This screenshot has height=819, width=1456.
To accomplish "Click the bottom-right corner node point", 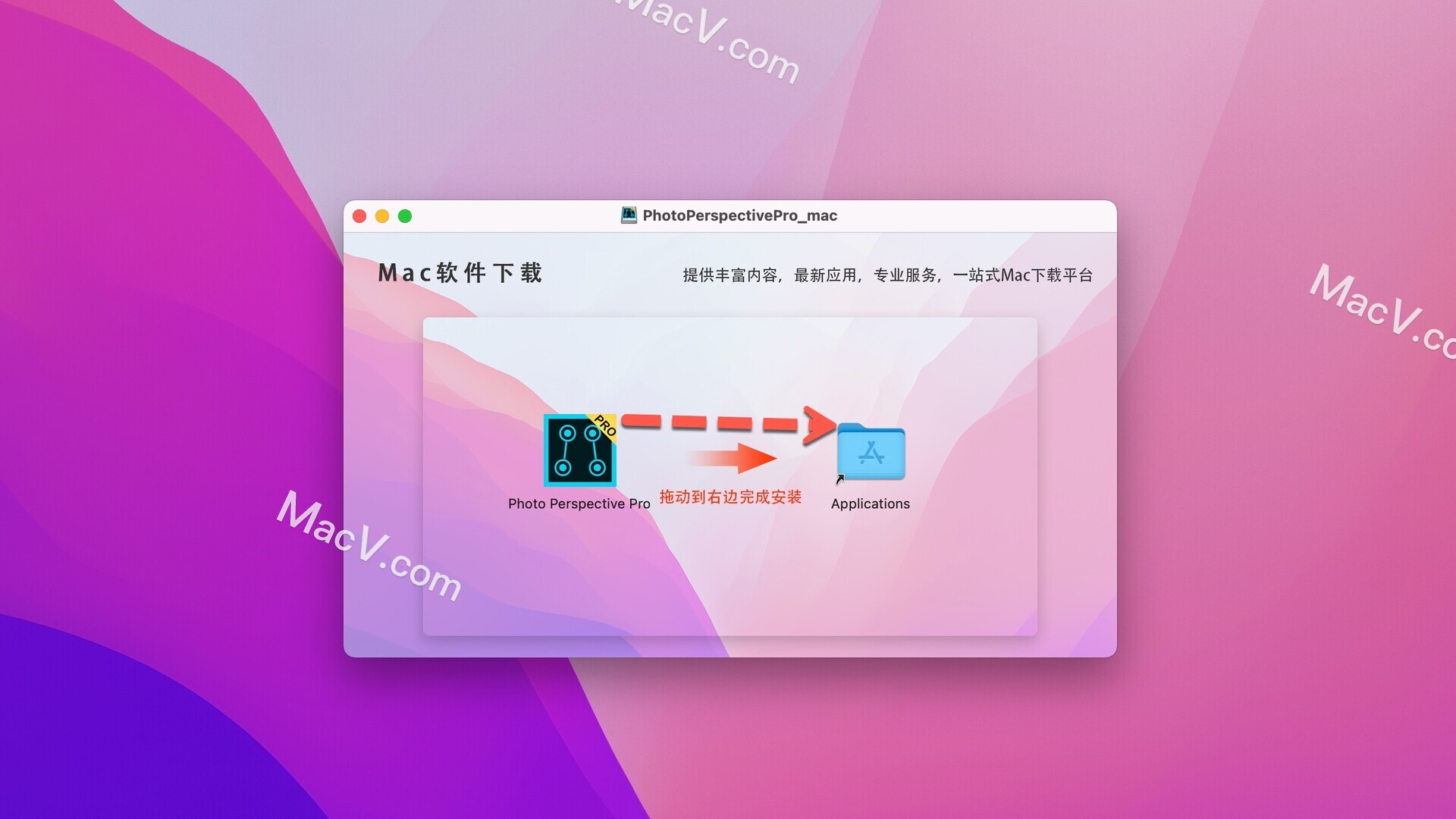I will click(x=601, y=463).
